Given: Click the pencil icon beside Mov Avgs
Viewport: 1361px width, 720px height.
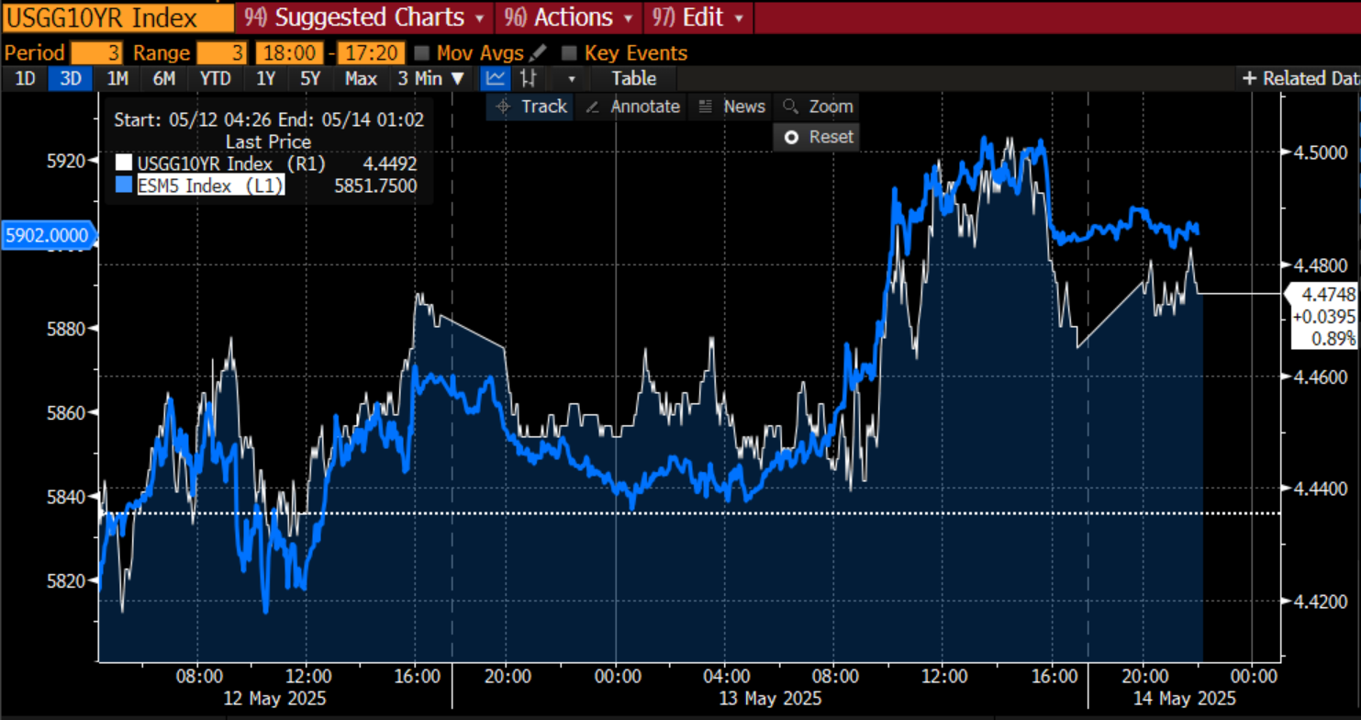Looking at the screenshot, I should 539,53.
